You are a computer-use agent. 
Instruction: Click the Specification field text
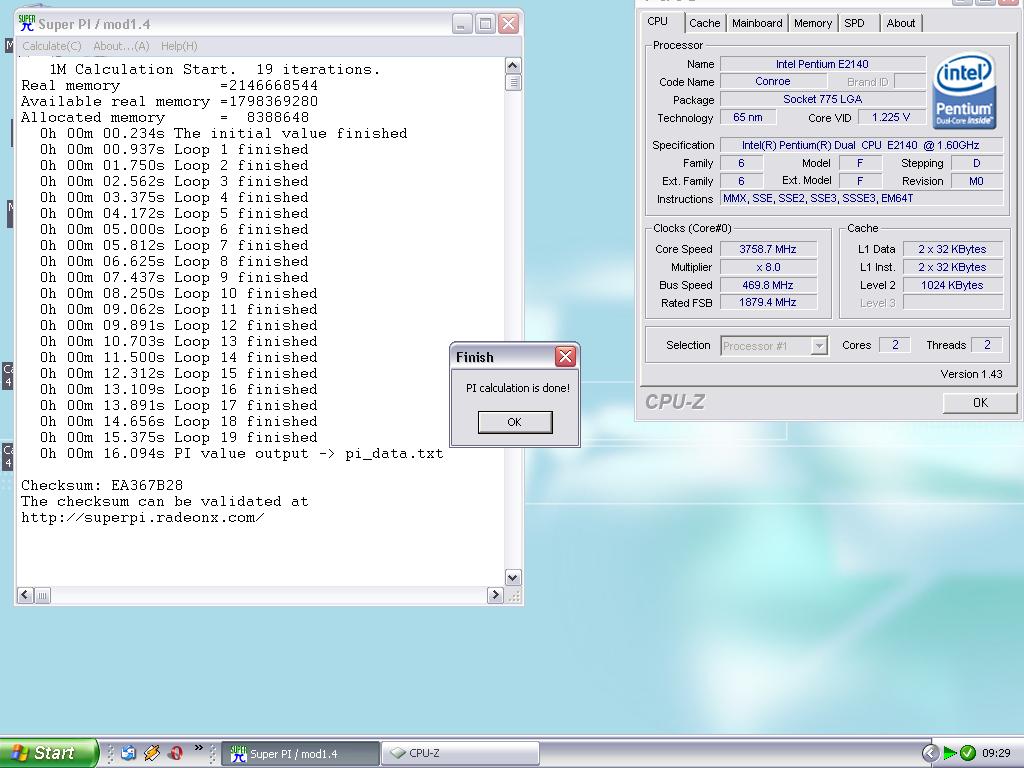click(861, 145)
